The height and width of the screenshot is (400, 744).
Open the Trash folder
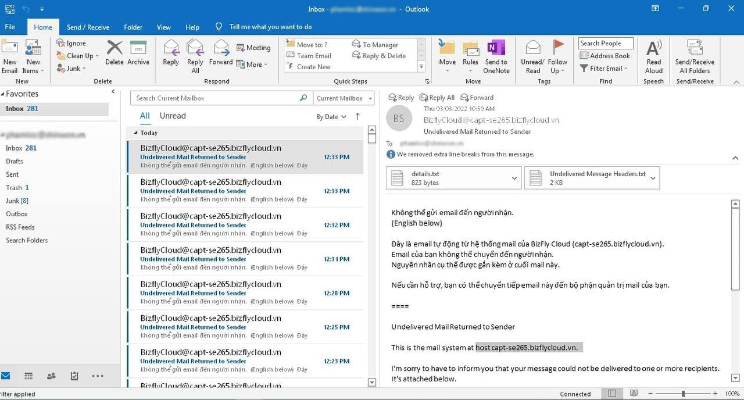17,187
